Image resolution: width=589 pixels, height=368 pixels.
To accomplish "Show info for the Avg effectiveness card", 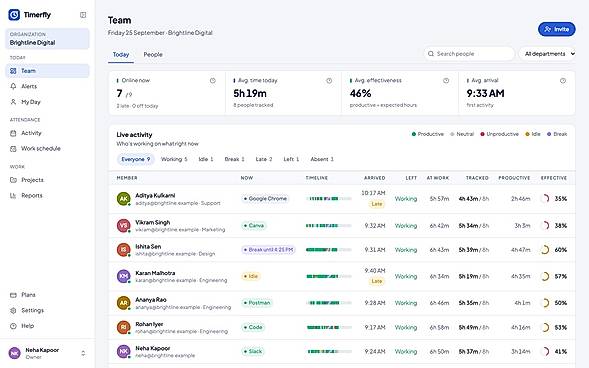I will (446, 80).
